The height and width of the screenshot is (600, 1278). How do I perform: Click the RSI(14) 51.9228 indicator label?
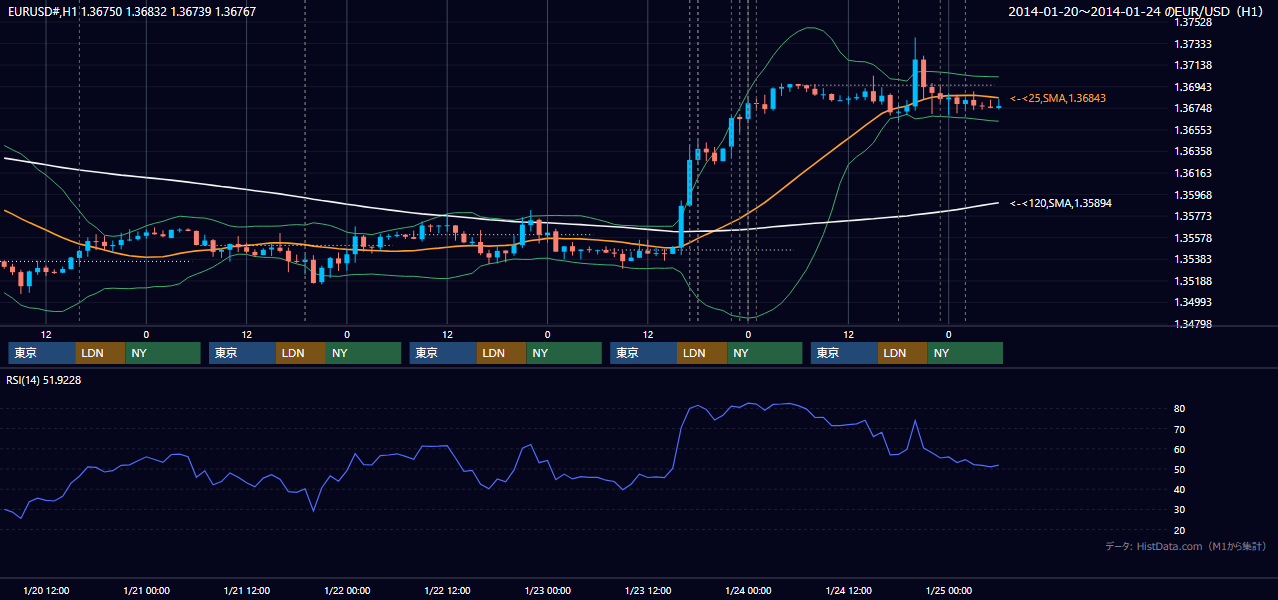pyautogui.click(x=44, y=380)
